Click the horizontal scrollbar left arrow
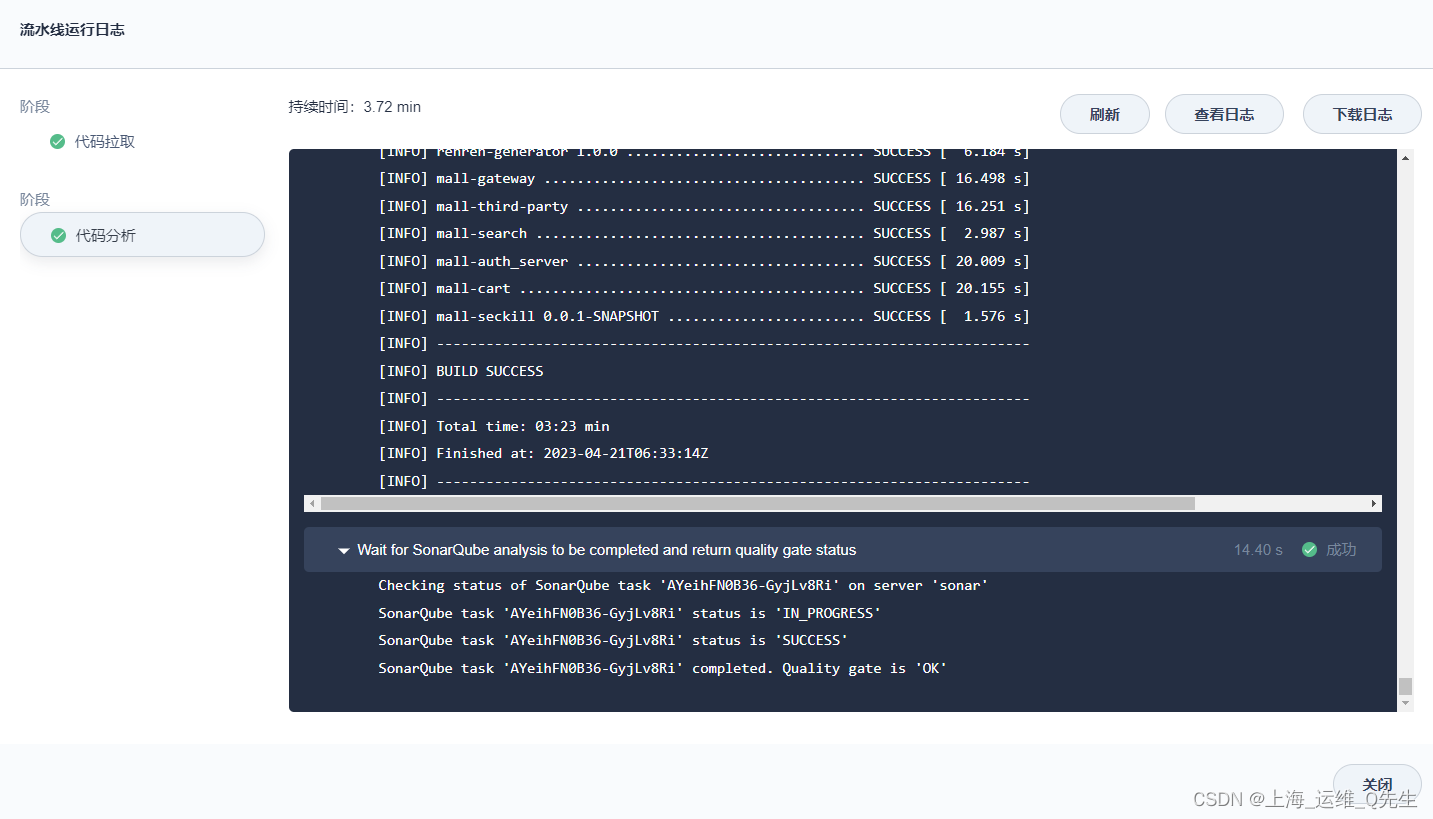 pyautogui.click(x=312, y=504)
